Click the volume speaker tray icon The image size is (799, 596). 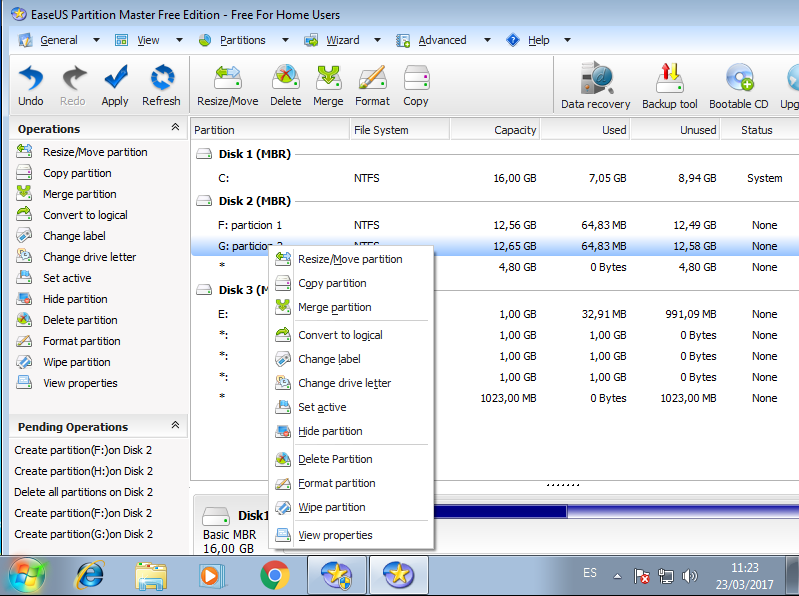(x=689, y=576)
